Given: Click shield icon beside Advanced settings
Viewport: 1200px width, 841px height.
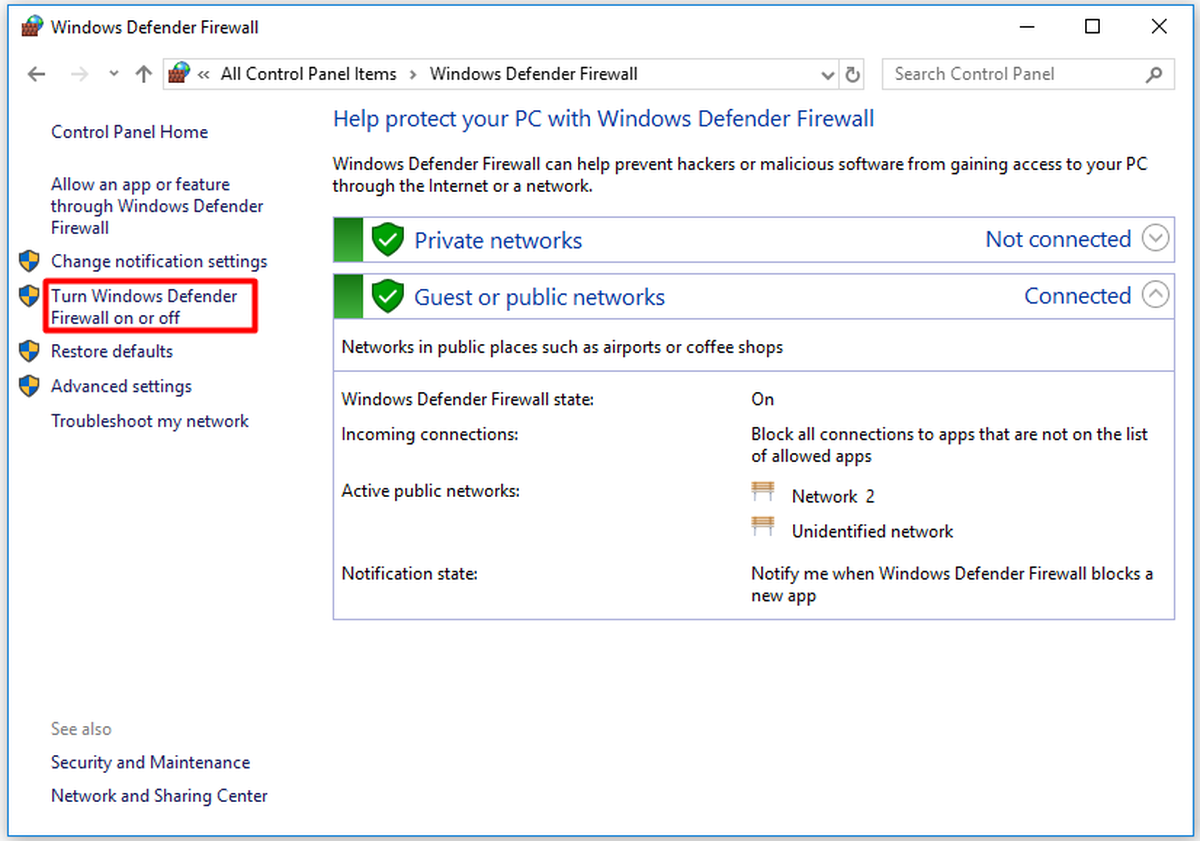Looking at the screenshot, I should click(29, 386).
